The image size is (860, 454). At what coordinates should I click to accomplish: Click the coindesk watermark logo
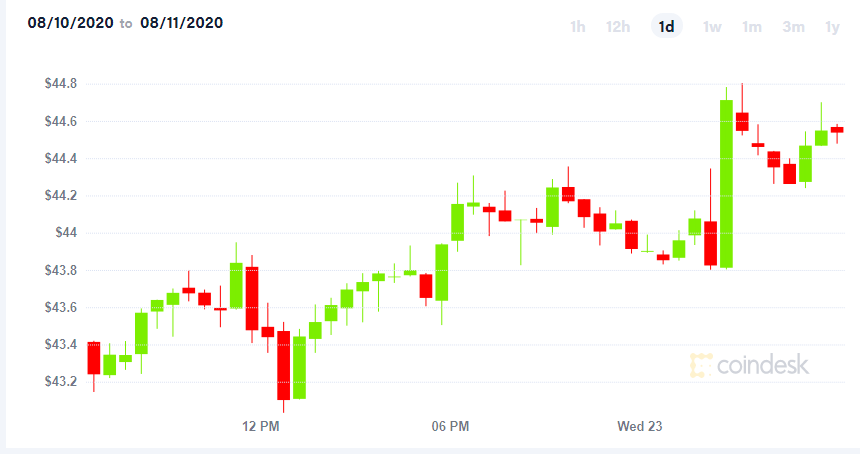[x=749, y=365]
